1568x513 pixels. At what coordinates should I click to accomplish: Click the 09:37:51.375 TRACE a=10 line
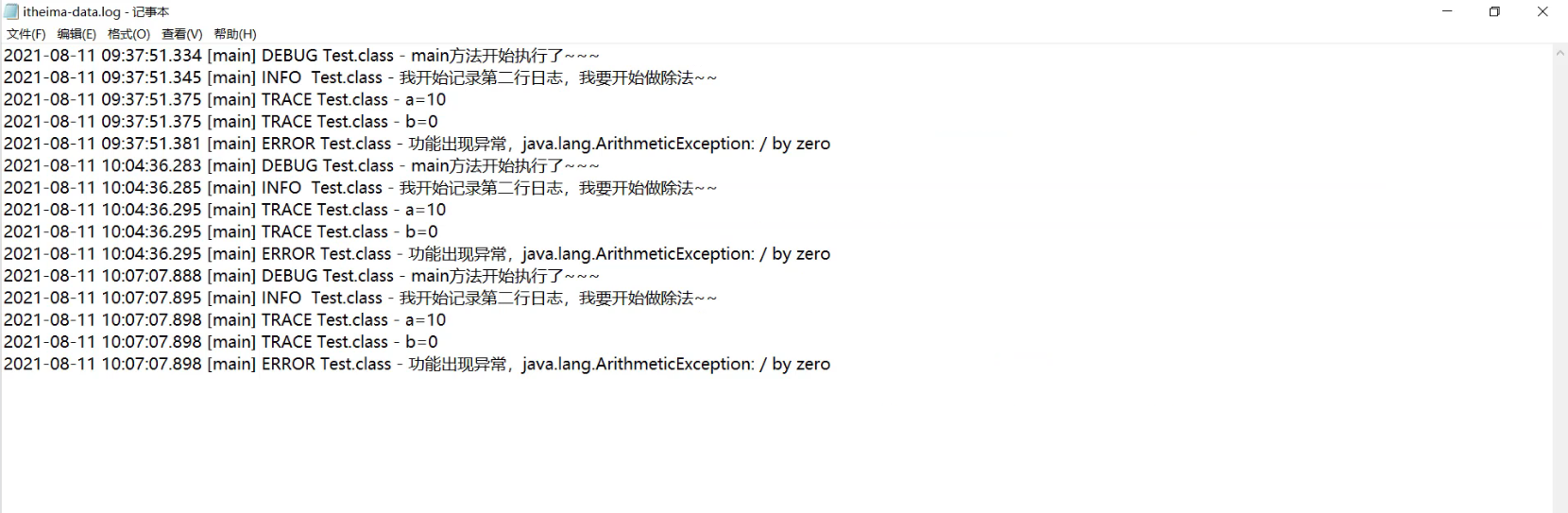pos(225,100)
